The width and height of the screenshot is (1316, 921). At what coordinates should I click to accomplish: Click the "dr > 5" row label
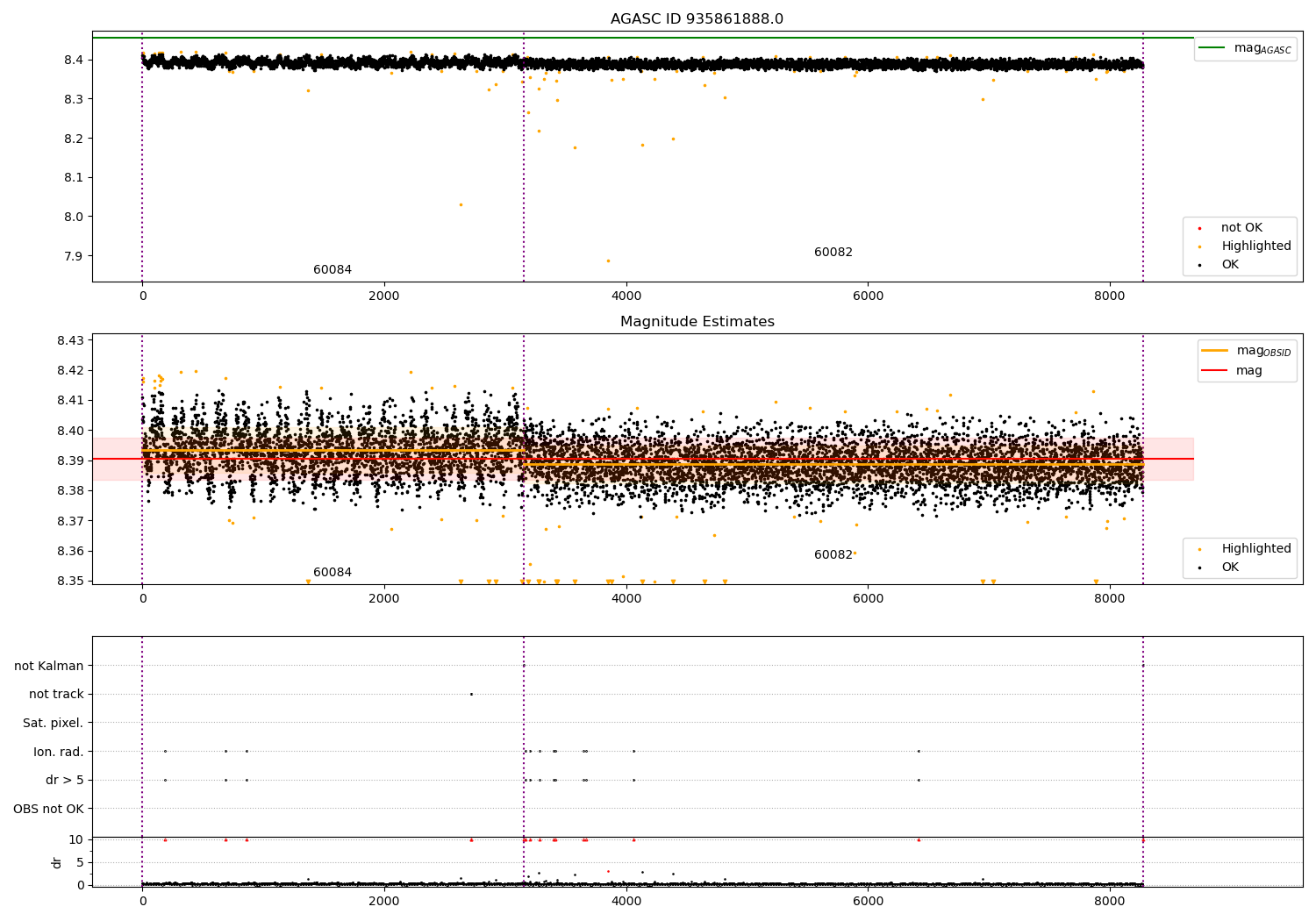[x=65, y=780]
